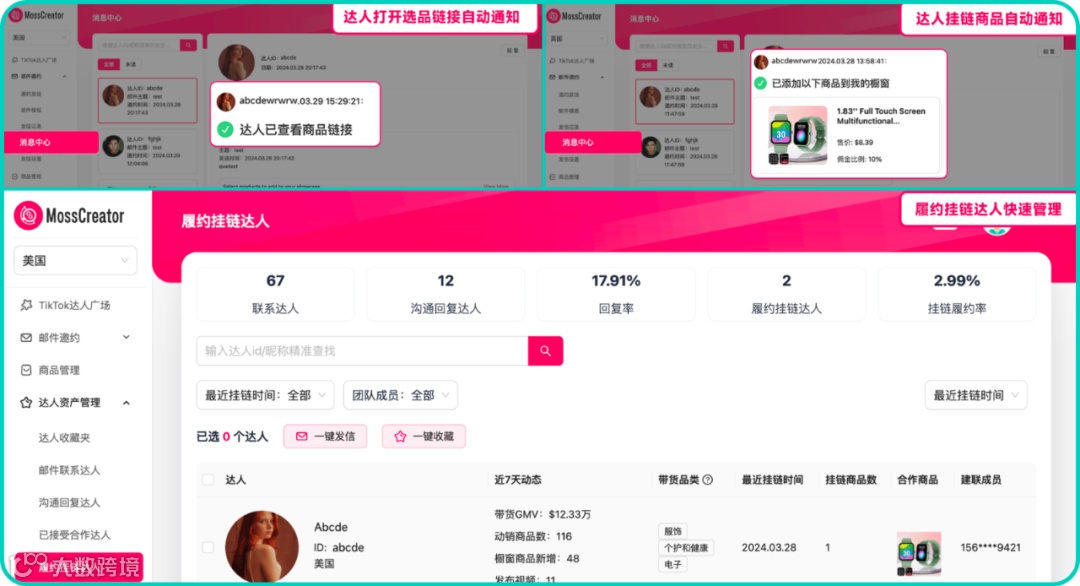Expand the 邮件邀约 submenu chevron
The width and height of the screenshot is (1080, 586).
tap(126, 337)
